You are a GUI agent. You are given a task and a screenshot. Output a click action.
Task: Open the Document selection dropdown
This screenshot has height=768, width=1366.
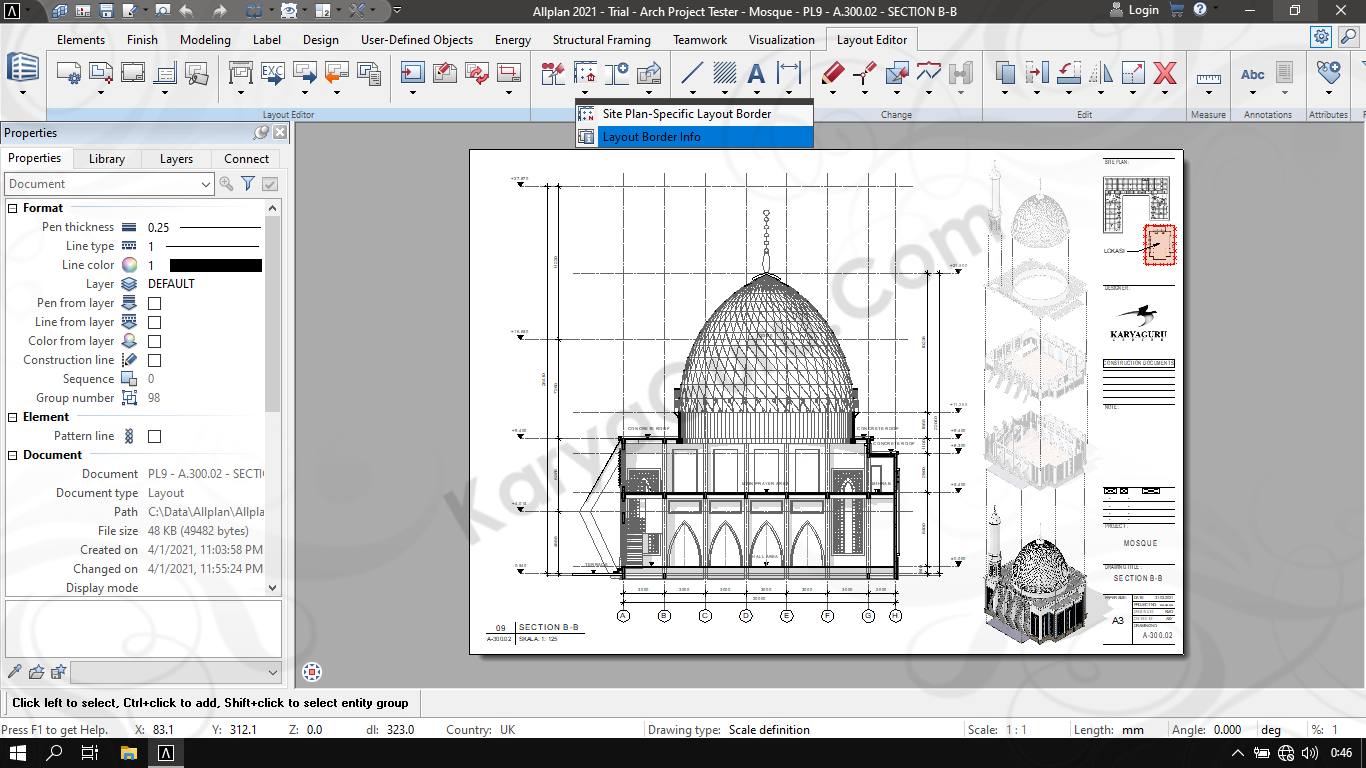point(206,184)
